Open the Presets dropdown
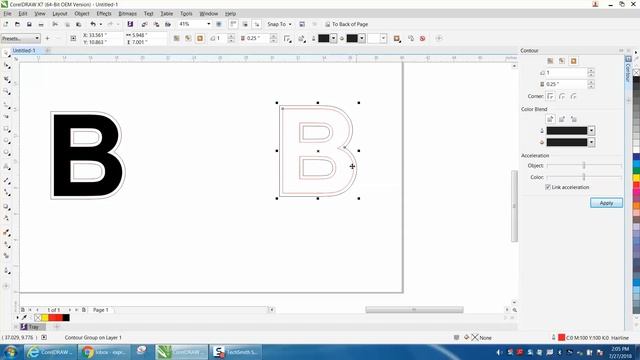The height and width of the screenshot is (360, 640). click(x=20, y=38)
